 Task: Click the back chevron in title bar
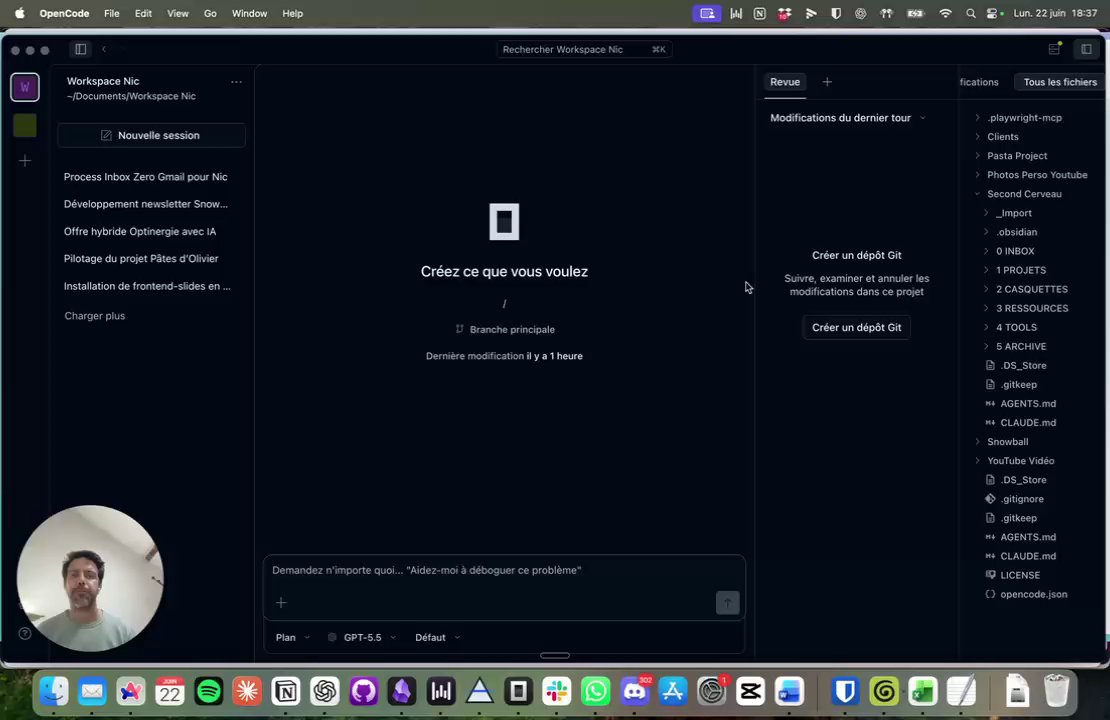(104, 49)
